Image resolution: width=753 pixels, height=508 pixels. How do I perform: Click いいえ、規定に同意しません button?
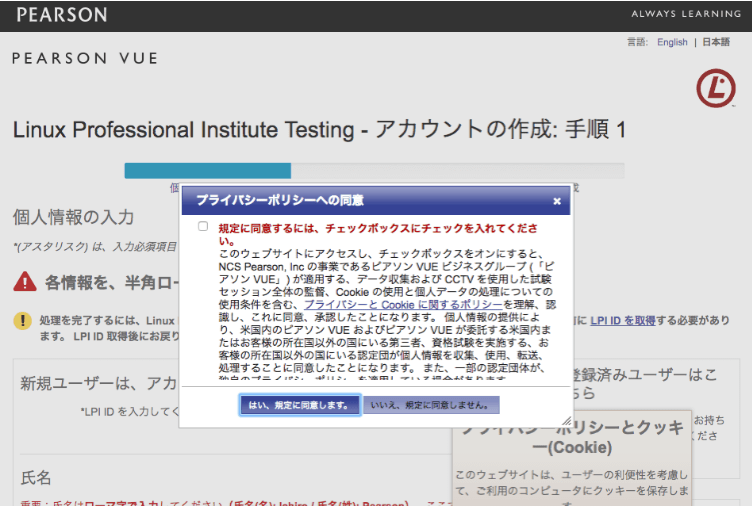tap(431, 405)
